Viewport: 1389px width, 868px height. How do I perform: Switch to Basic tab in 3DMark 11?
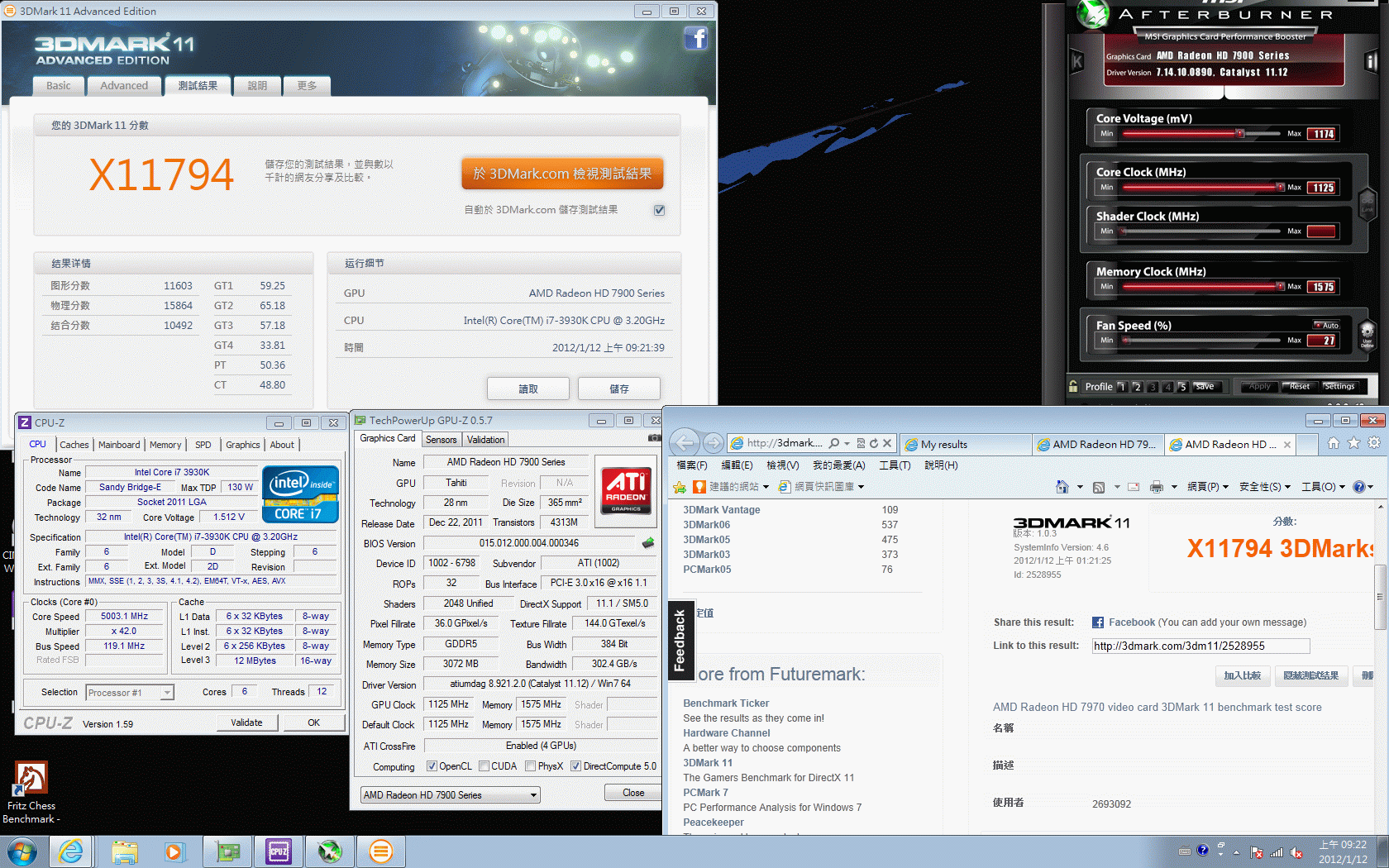pyautogui.click(x=58, y=86)
